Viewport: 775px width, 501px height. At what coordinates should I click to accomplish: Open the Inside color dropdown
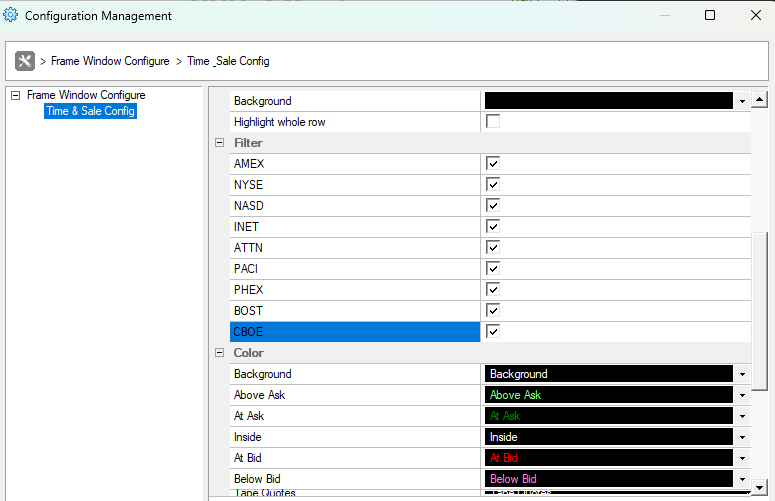(x=742, y=437)
